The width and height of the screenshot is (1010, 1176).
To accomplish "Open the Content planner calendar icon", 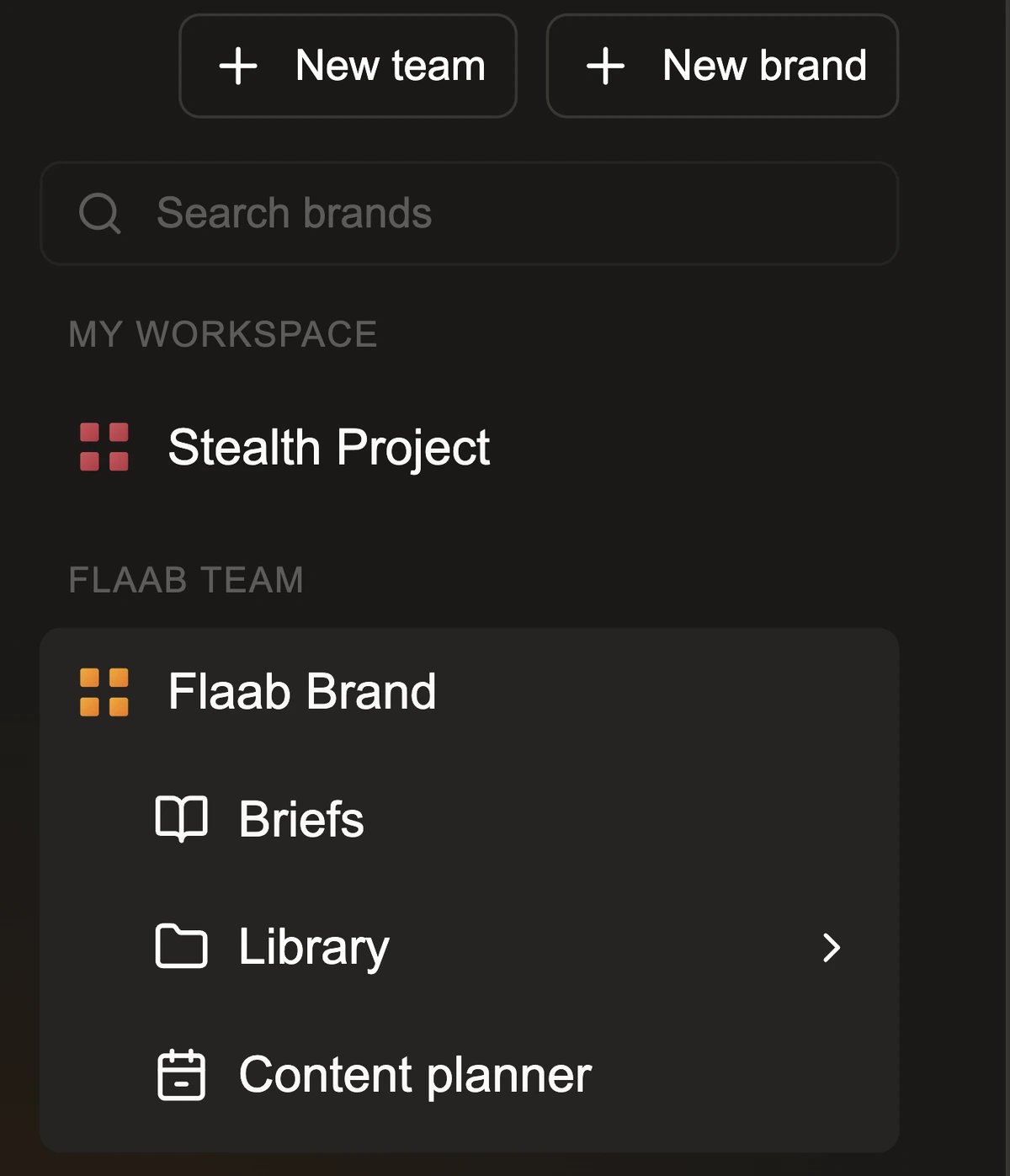I will [181, 1075].
